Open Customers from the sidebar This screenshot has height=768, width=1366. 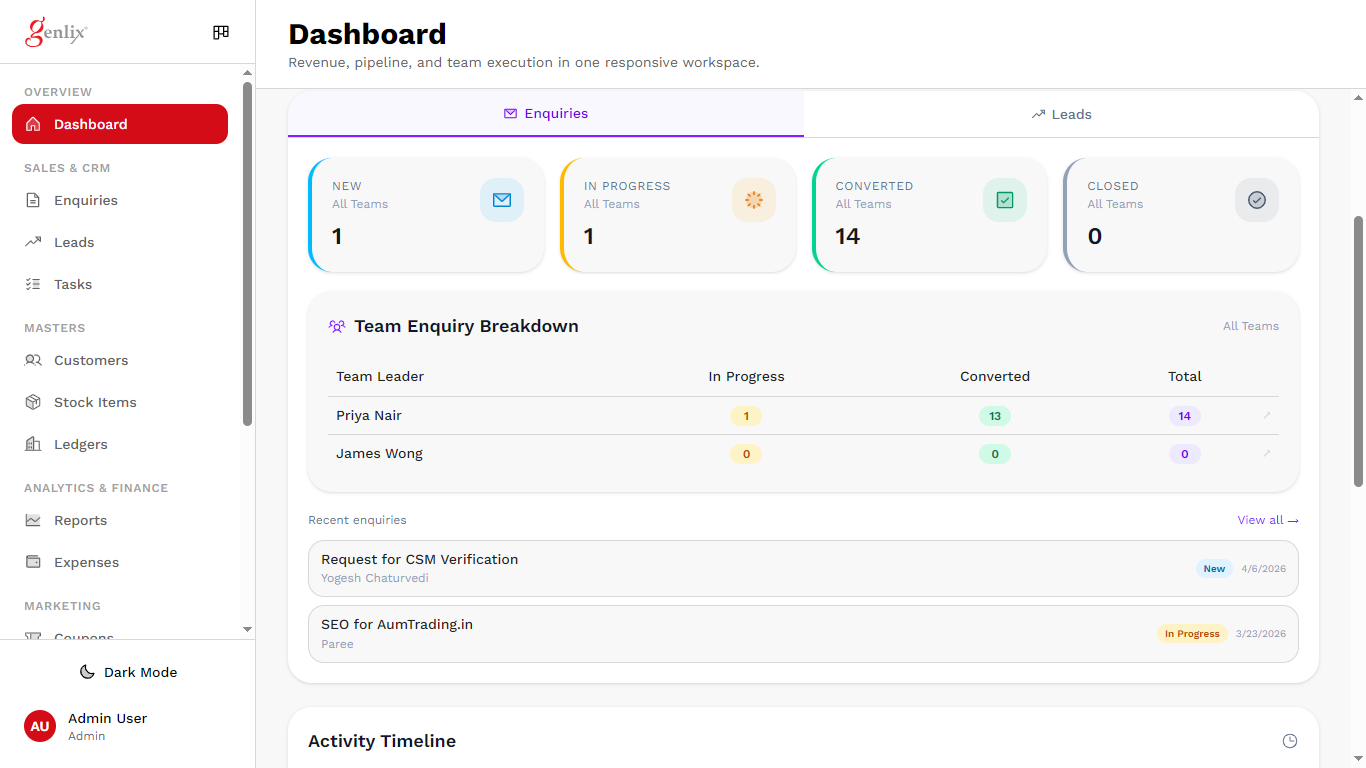[91, 360]
